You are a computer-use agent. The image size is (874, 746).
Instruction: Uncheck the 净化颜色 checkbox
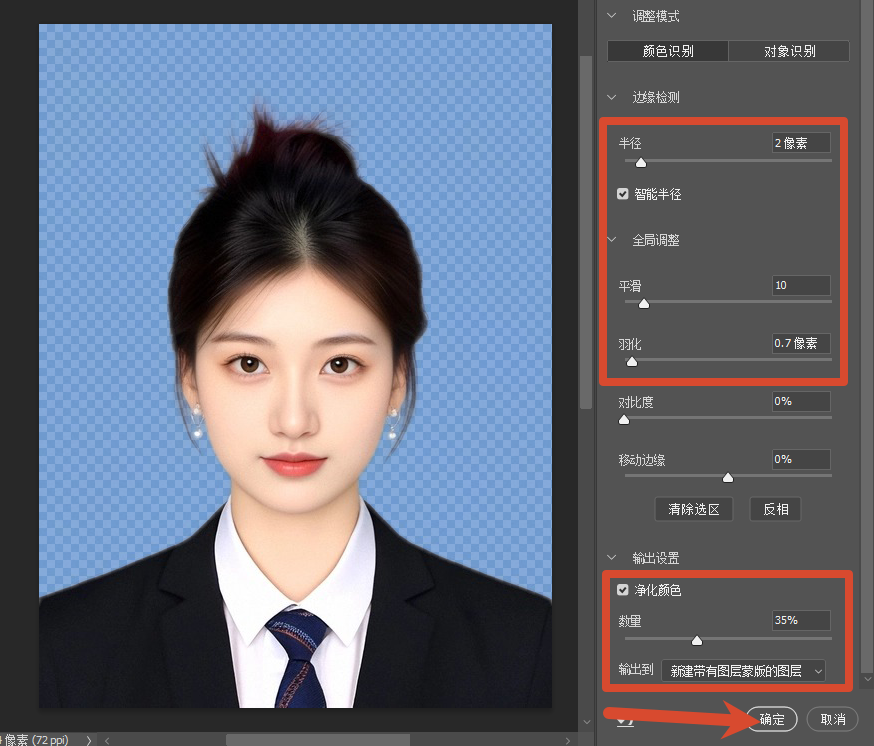[623, 590]
